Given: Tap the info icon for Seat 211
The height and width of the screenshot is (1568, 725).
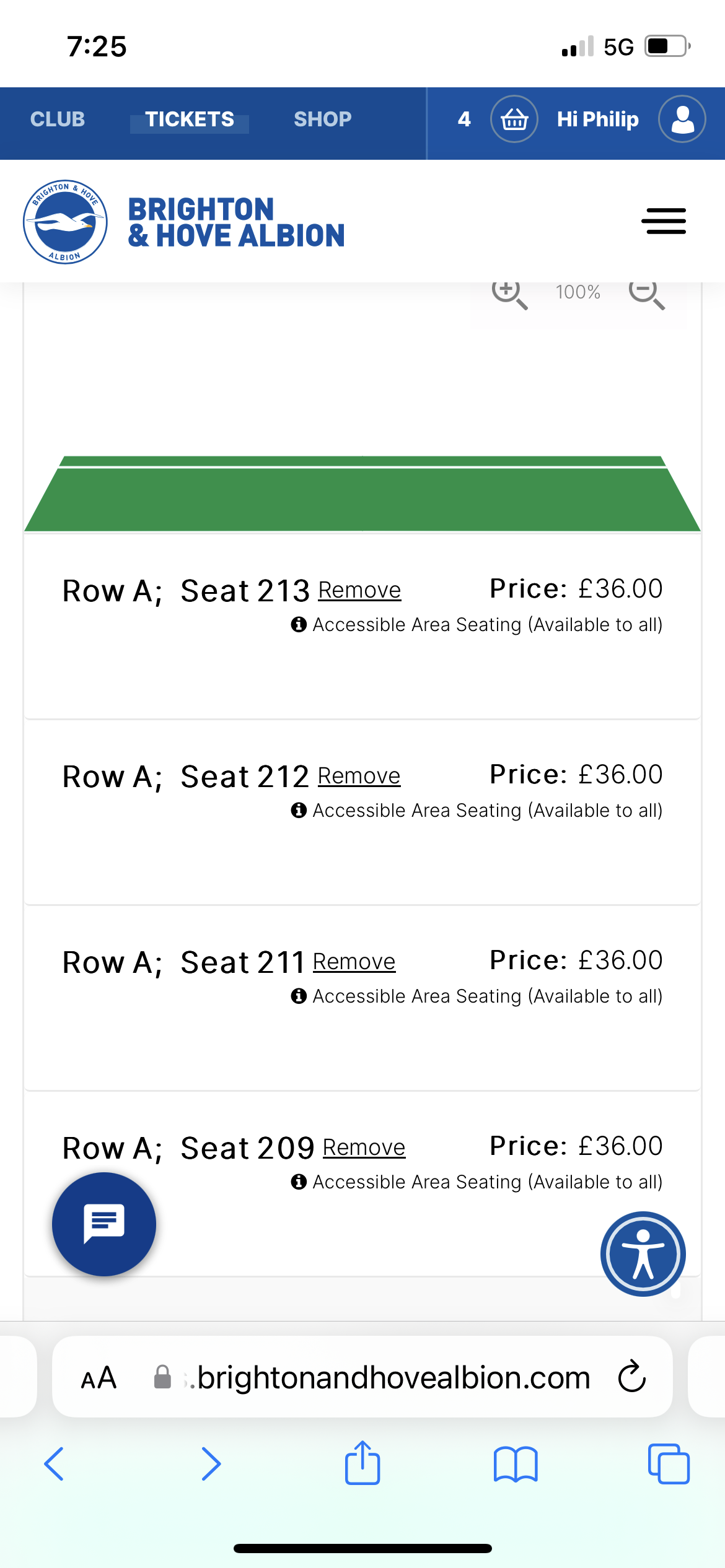Looking at the screenshot, I should pos(299,996).
